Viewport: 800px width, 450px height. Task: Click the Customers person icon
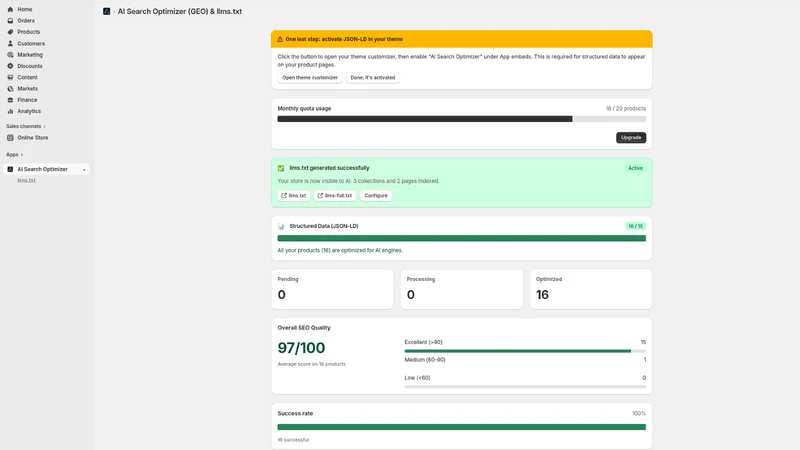[10, 43]
